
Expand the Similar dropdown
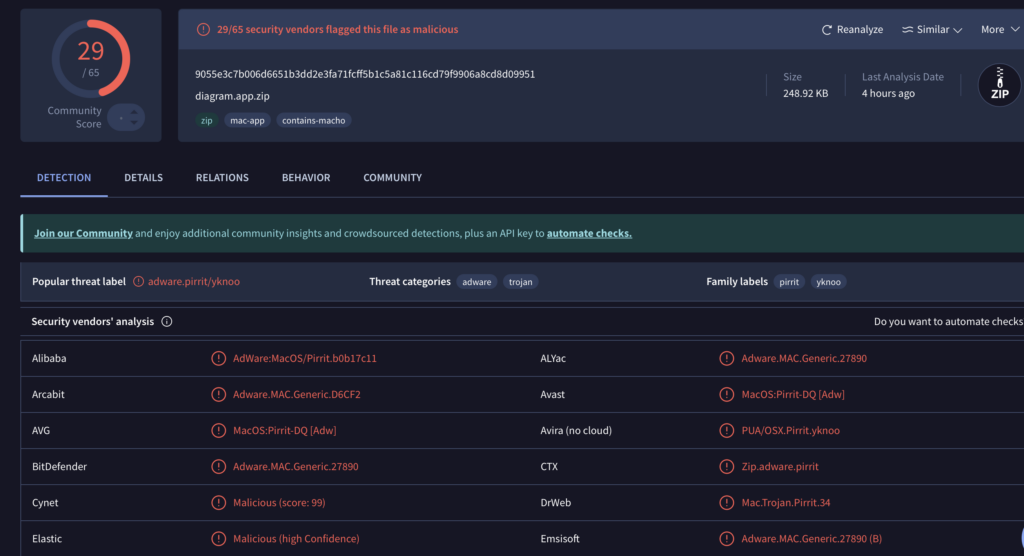932,30
